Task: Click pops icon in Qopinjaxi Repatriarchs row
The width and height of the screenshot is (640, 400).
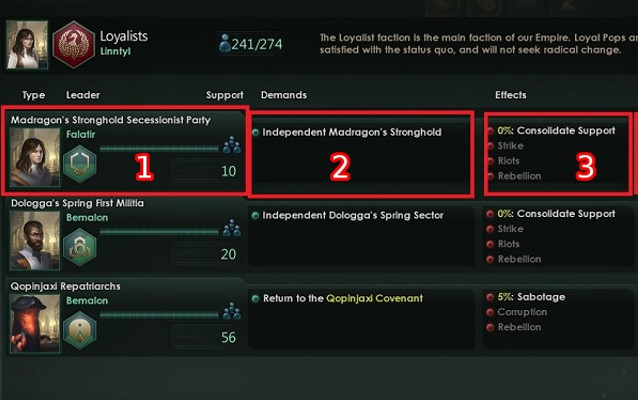Action: pyautogui.click(x=231, y=313)
